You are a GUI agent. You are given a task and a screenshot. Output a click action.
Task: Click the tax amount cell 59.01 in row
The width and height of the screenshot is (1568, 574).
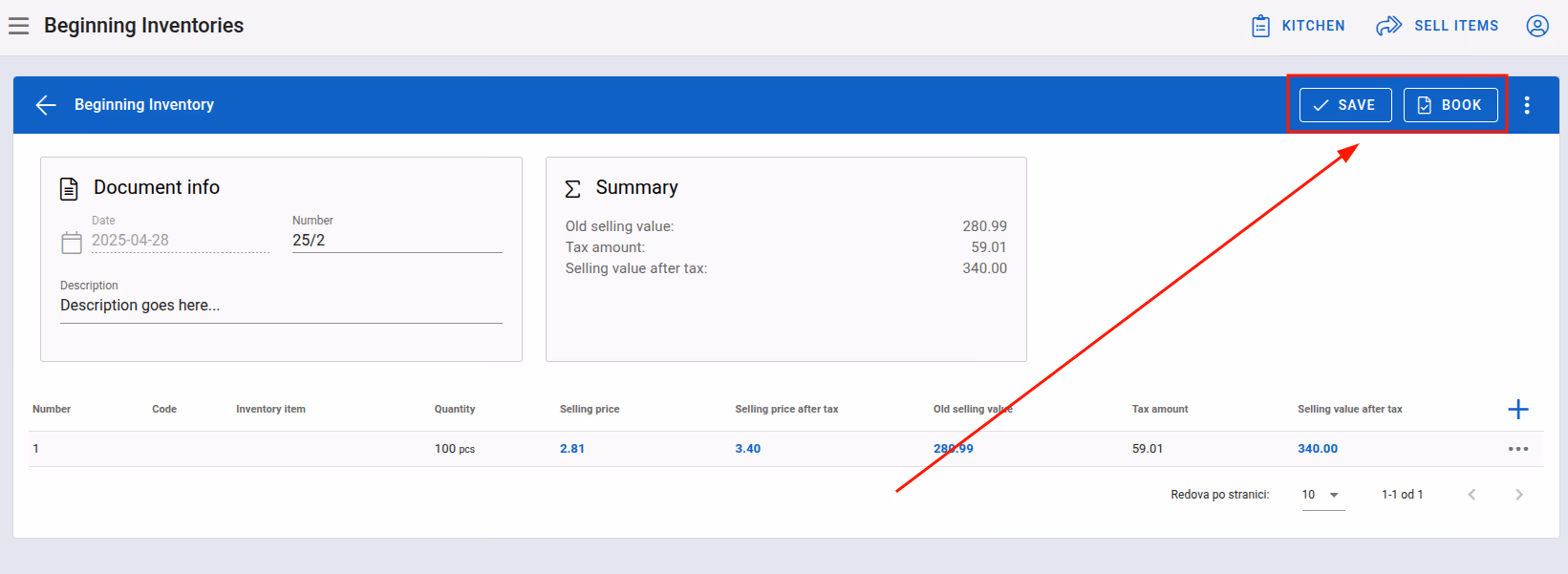click(x=1148, y=449)
